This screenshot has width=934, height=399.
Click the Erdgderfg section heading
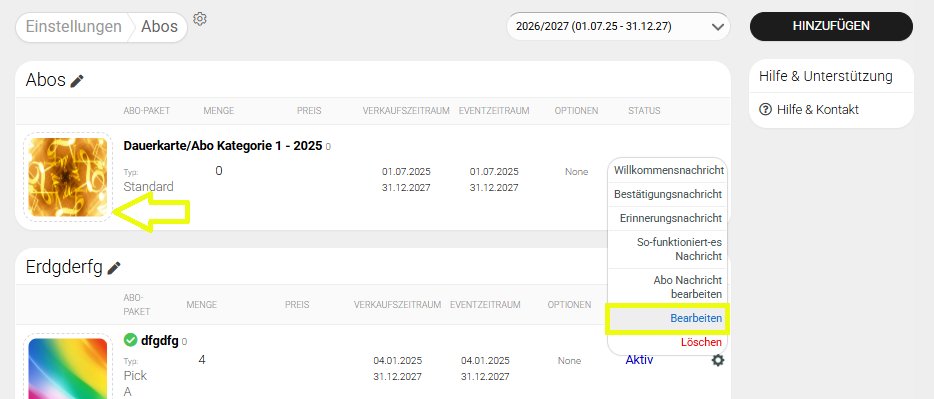tap(64, 267)
